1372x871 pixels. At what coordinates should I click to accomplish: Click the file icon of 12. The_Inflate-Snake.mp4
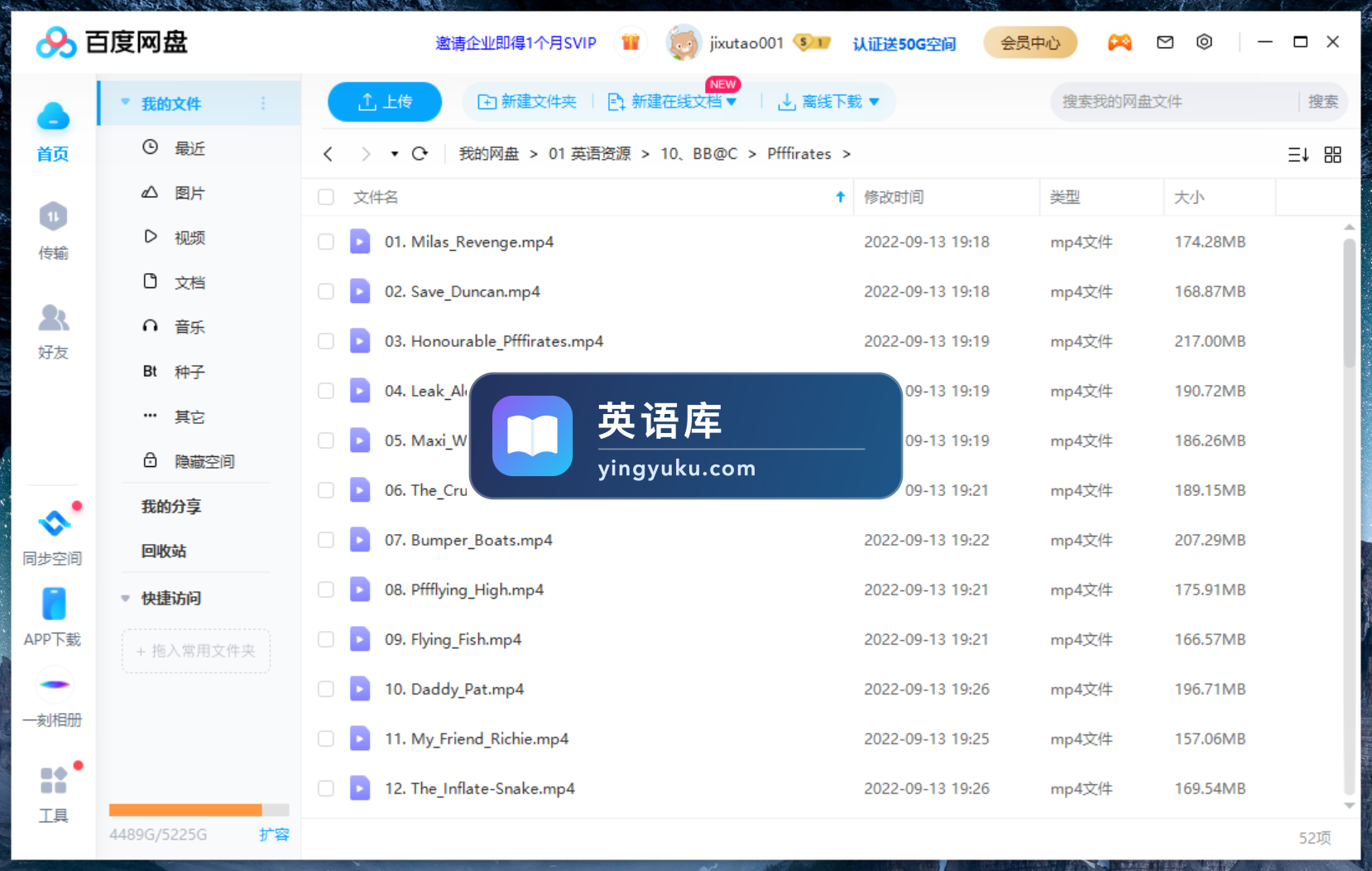(360, 788)
